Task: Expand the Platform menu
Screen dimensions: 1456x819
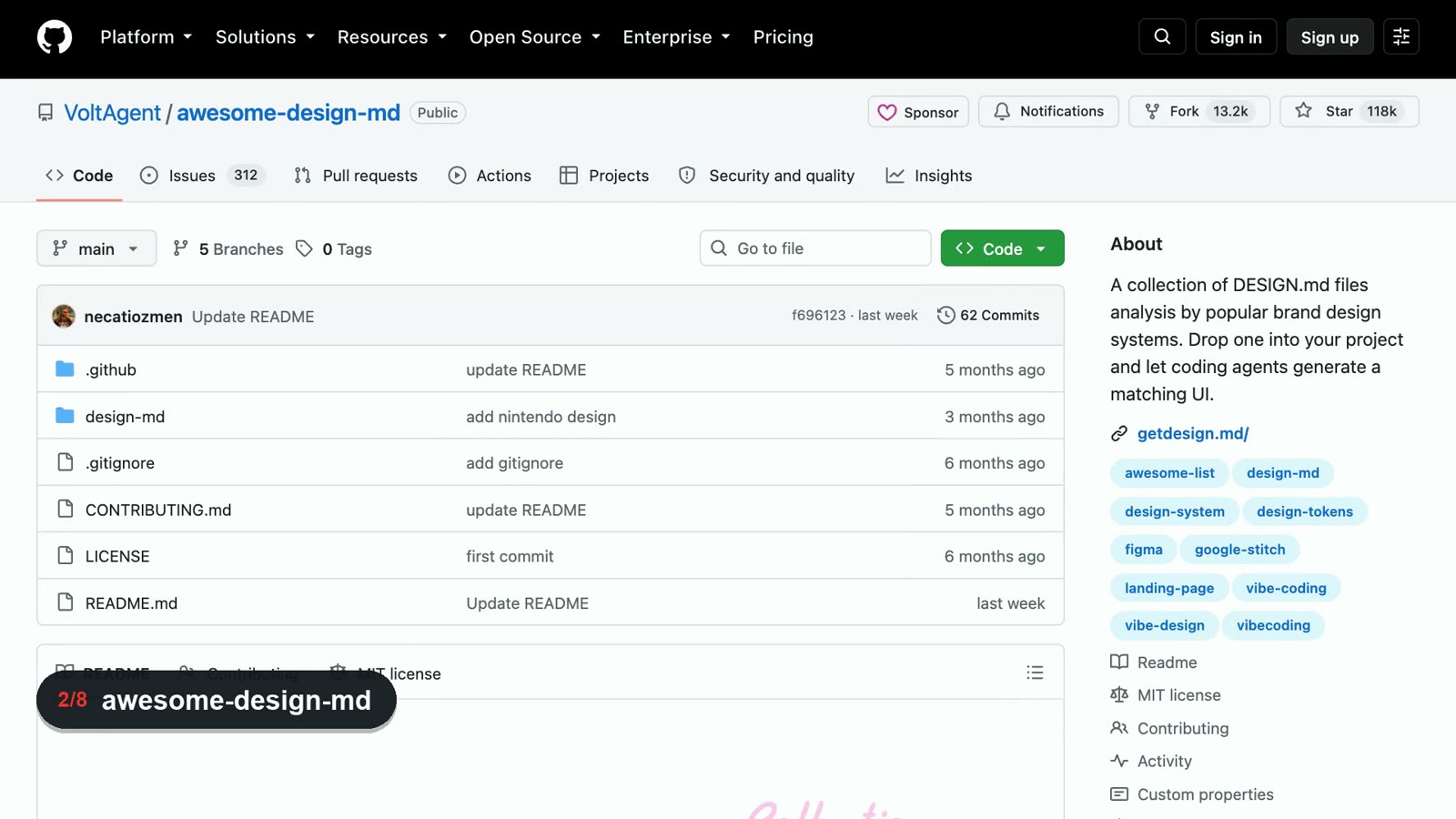Action: click(146, 37)
